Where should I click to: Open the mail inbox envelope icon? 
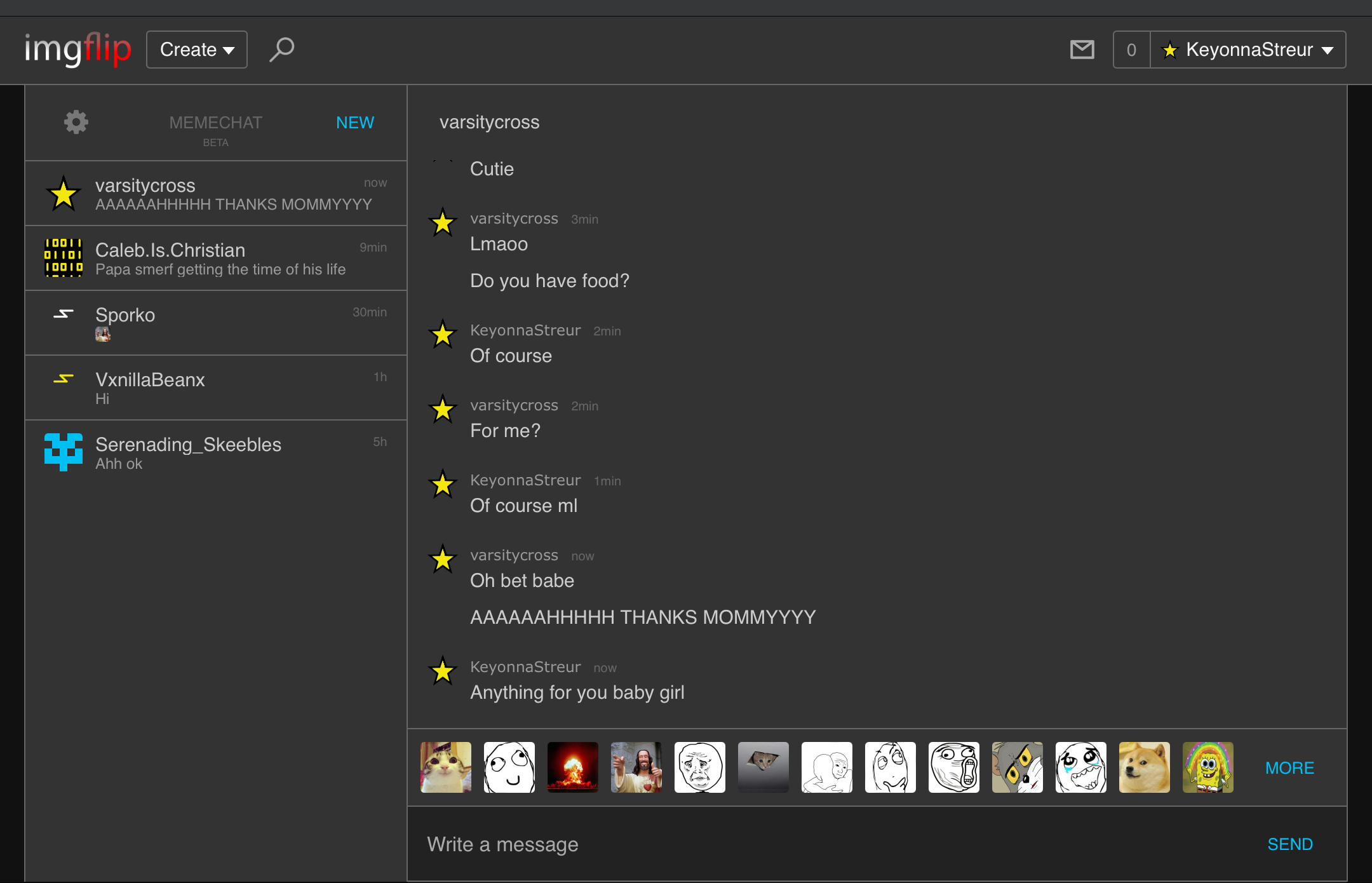1082,50
